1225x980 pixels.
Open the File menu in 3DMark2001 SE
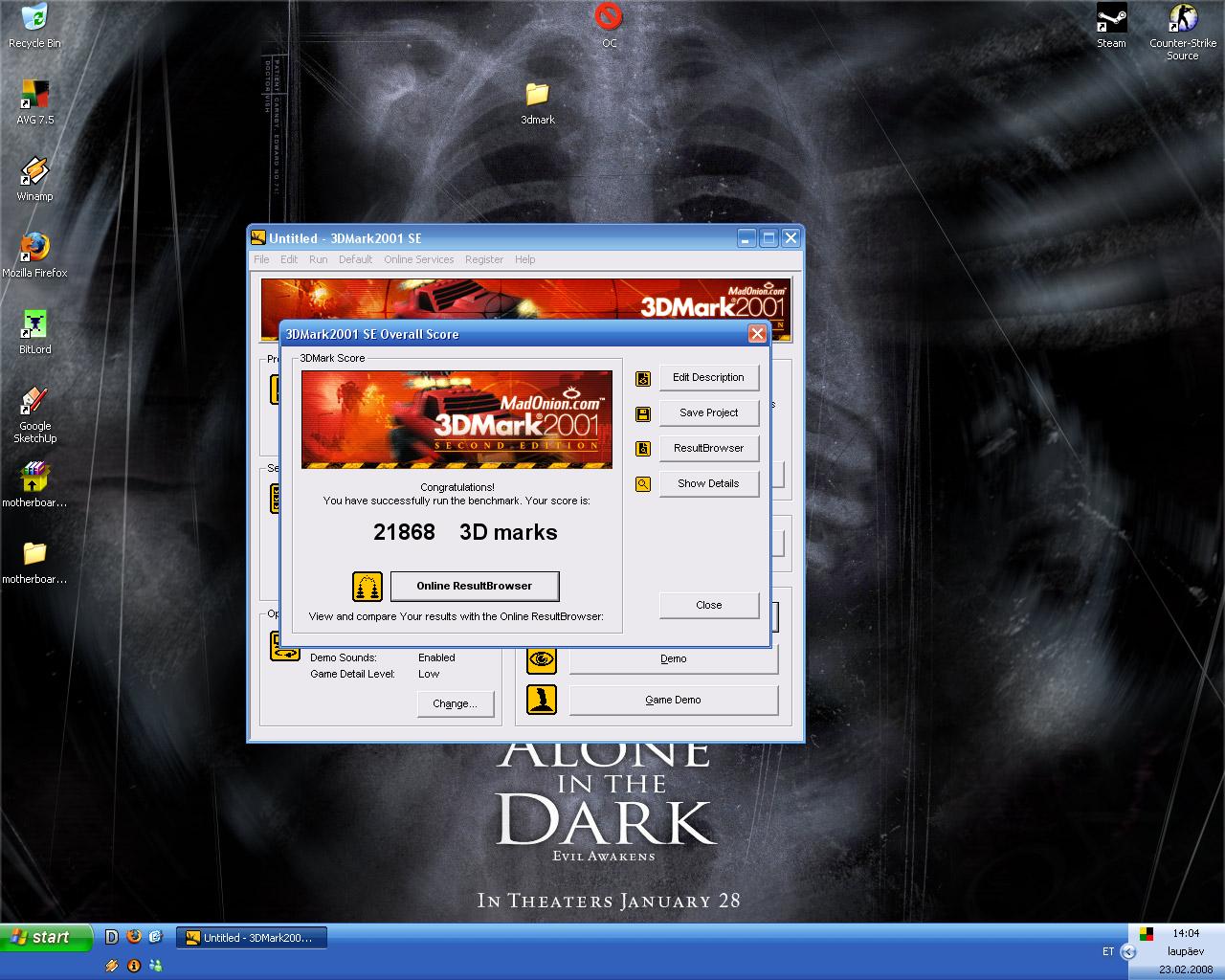coord(261,259)
